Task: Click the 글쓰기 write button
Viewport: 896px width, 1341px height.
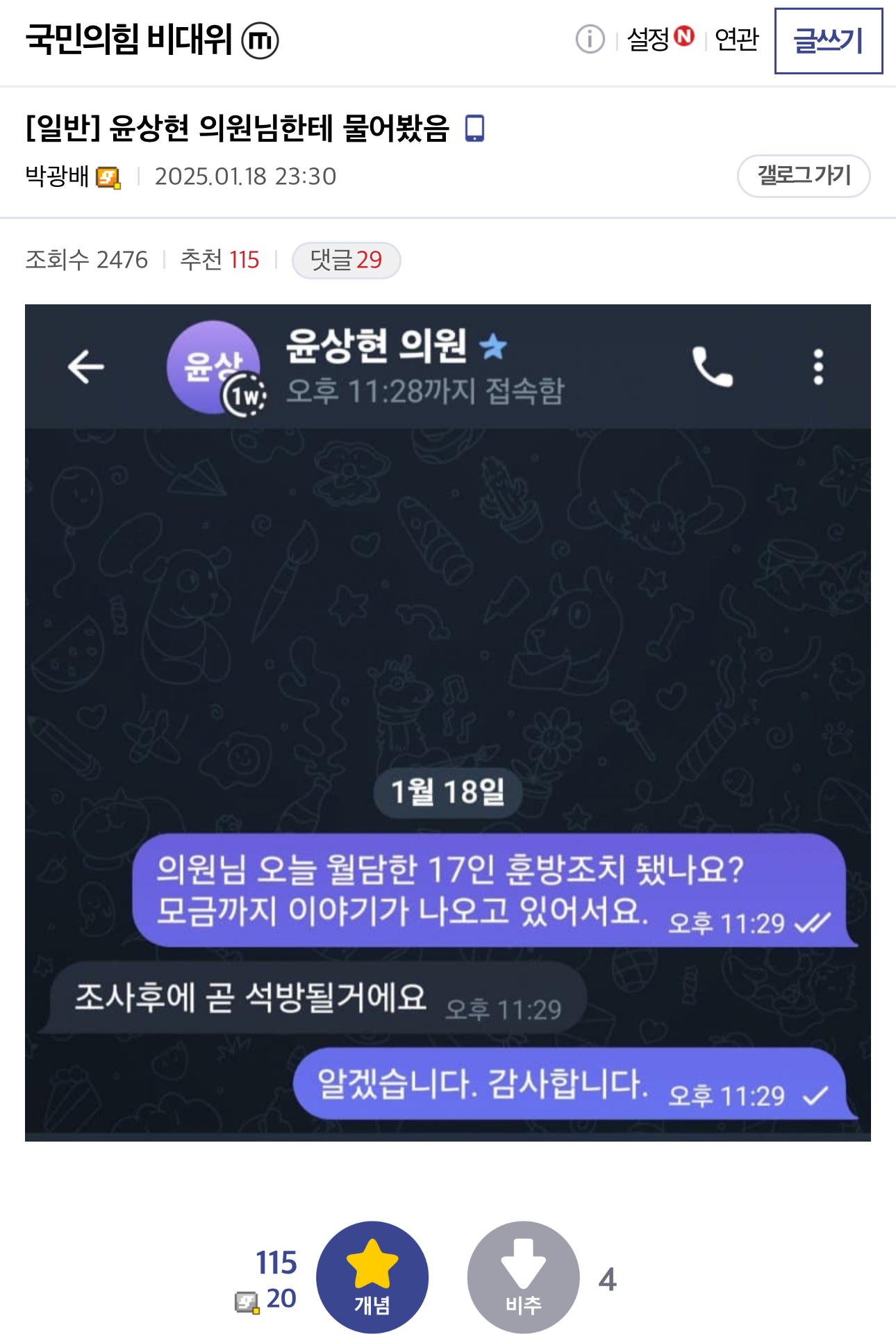Action: [x=829, y=41]
